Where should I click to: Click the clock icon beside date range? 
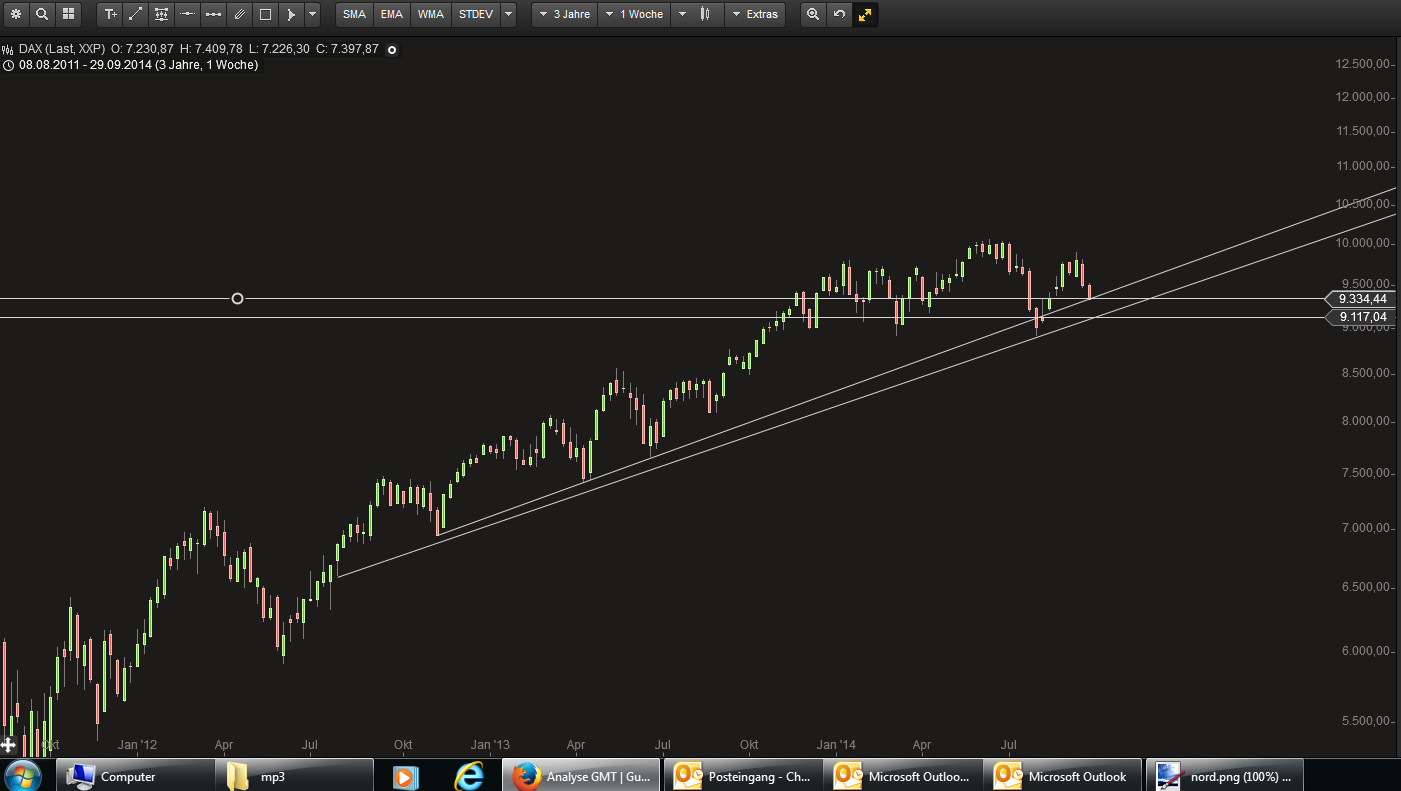[x=8, y=65]
